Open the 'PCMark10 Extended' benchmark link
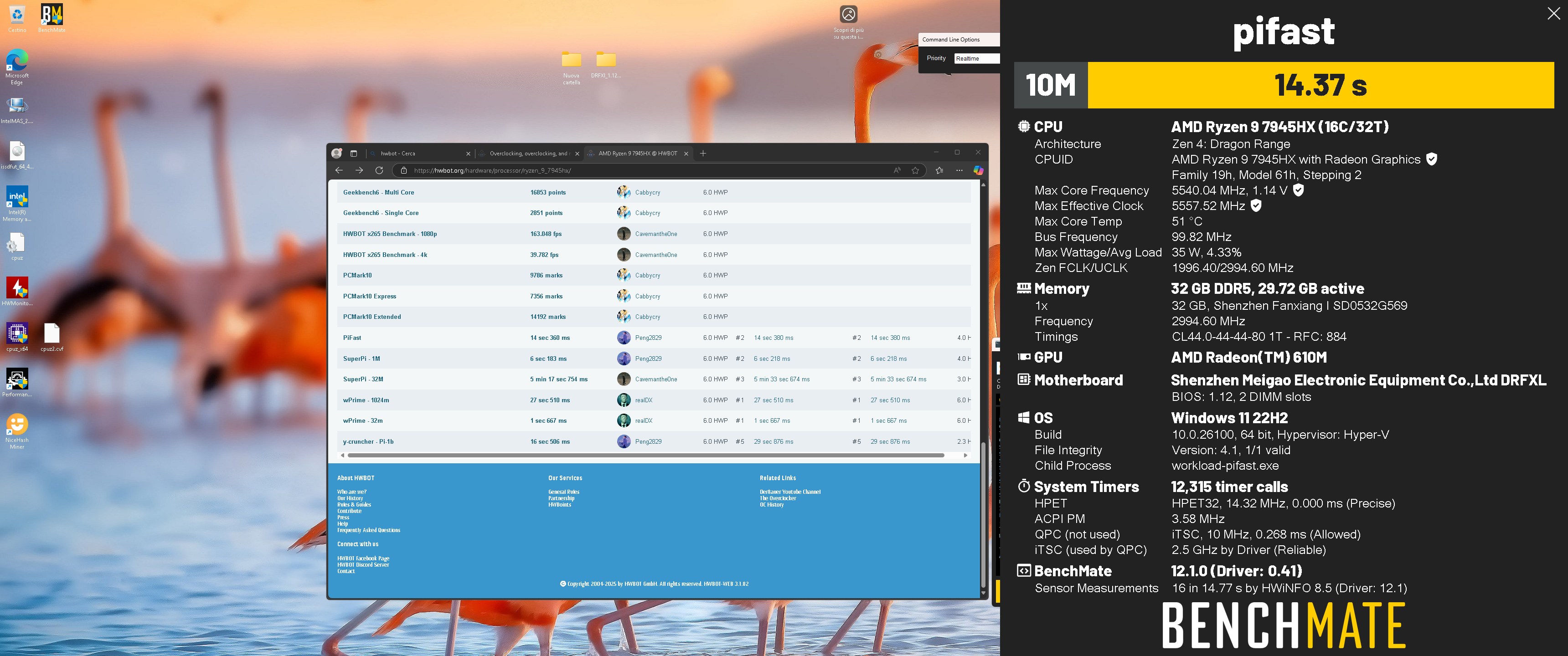 pos(372,317)
